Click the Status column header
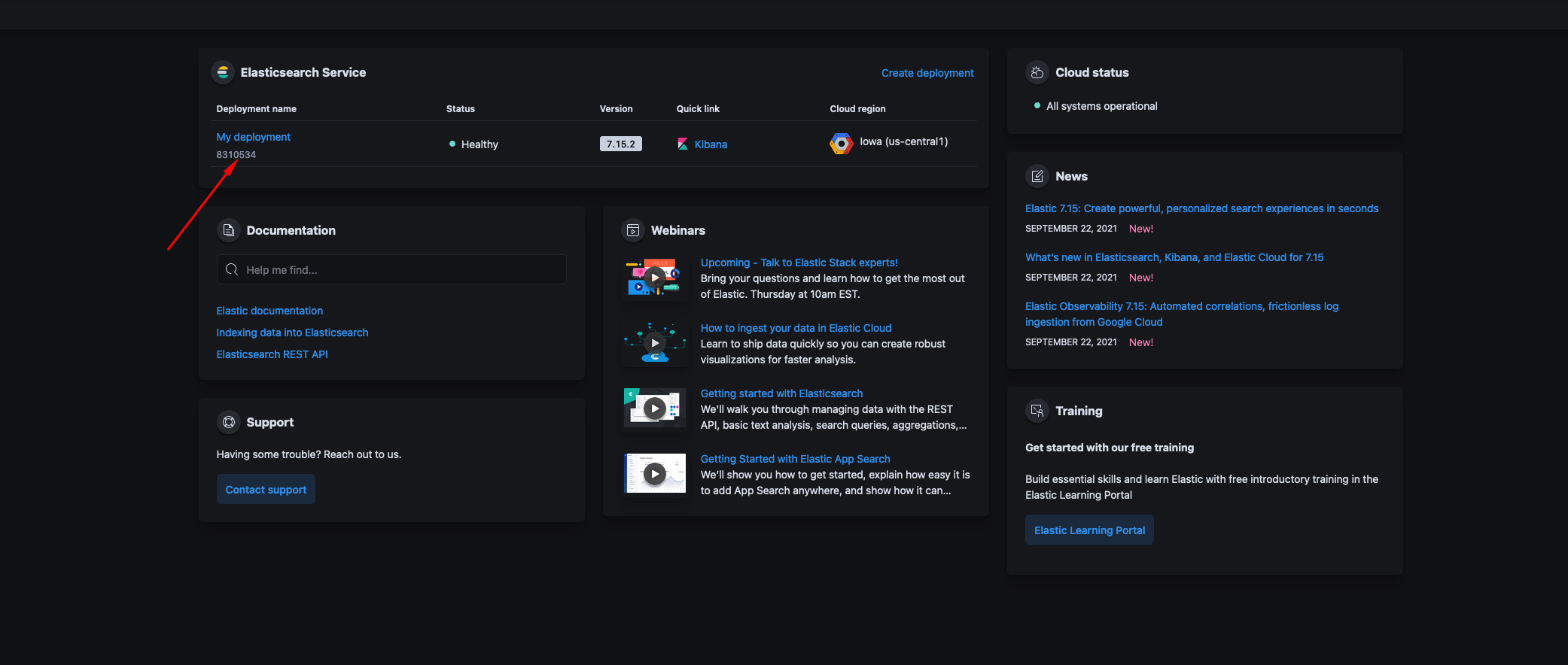 tap(460, 108)
